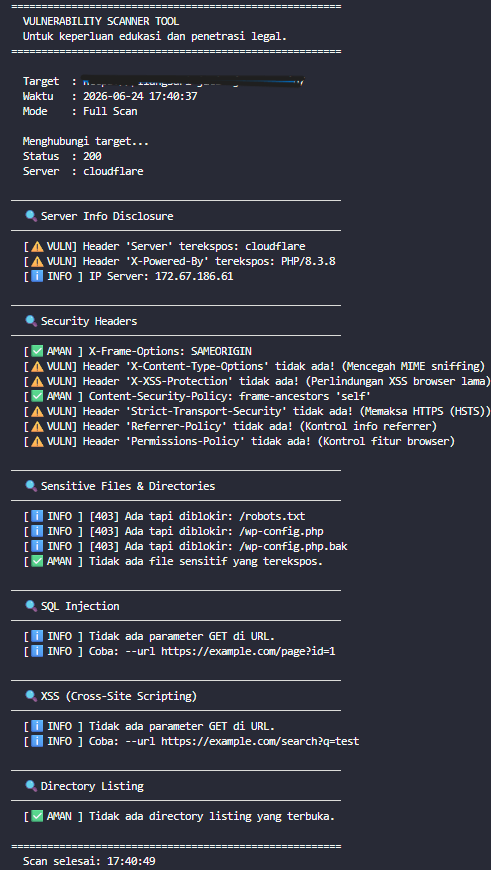The height and width of the screenshot is (870, 491).
Task: Click the magnifier icon beside Server Info Disclosure
Action: click(31, 216)
